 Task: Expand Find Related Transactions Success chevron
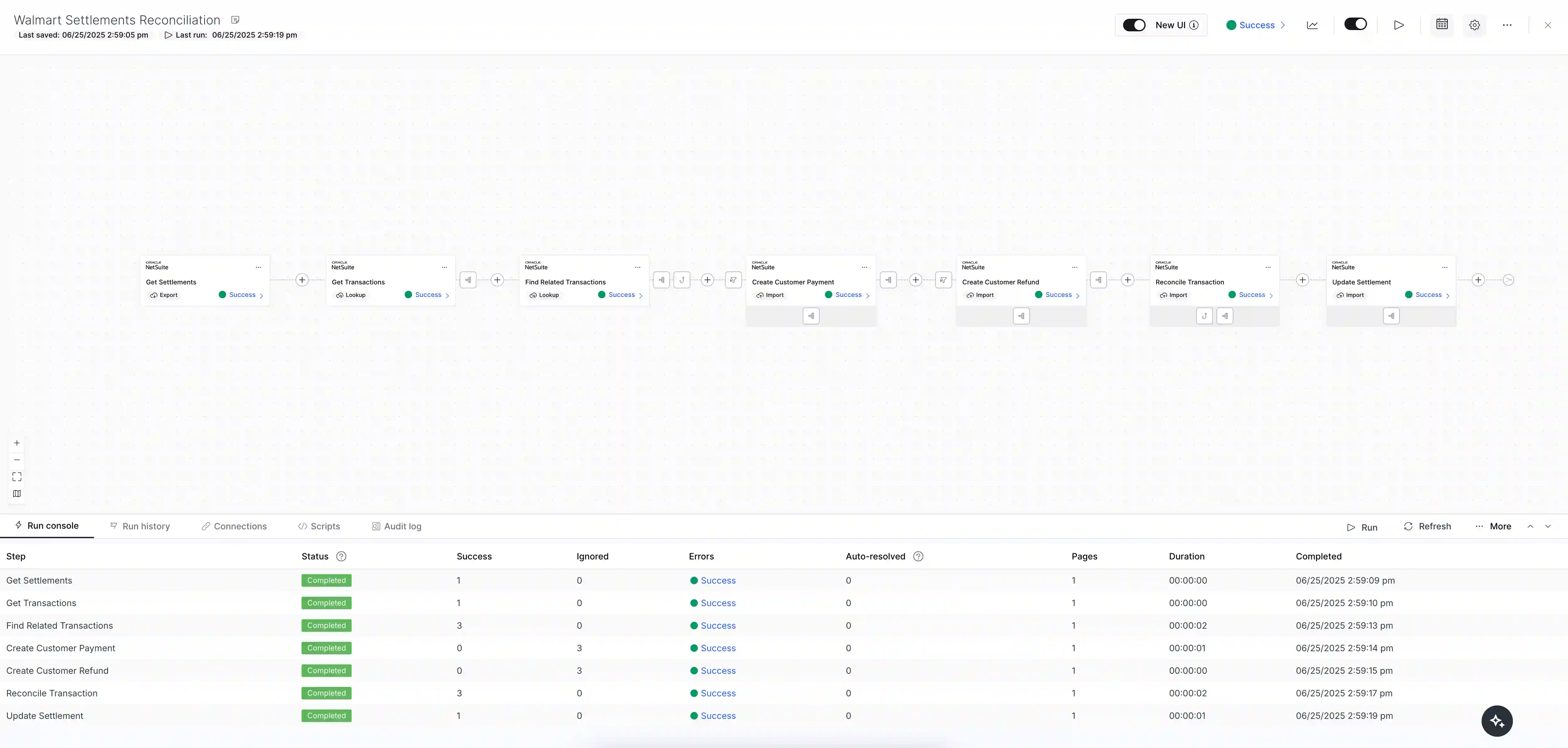(x=641, y=295)
